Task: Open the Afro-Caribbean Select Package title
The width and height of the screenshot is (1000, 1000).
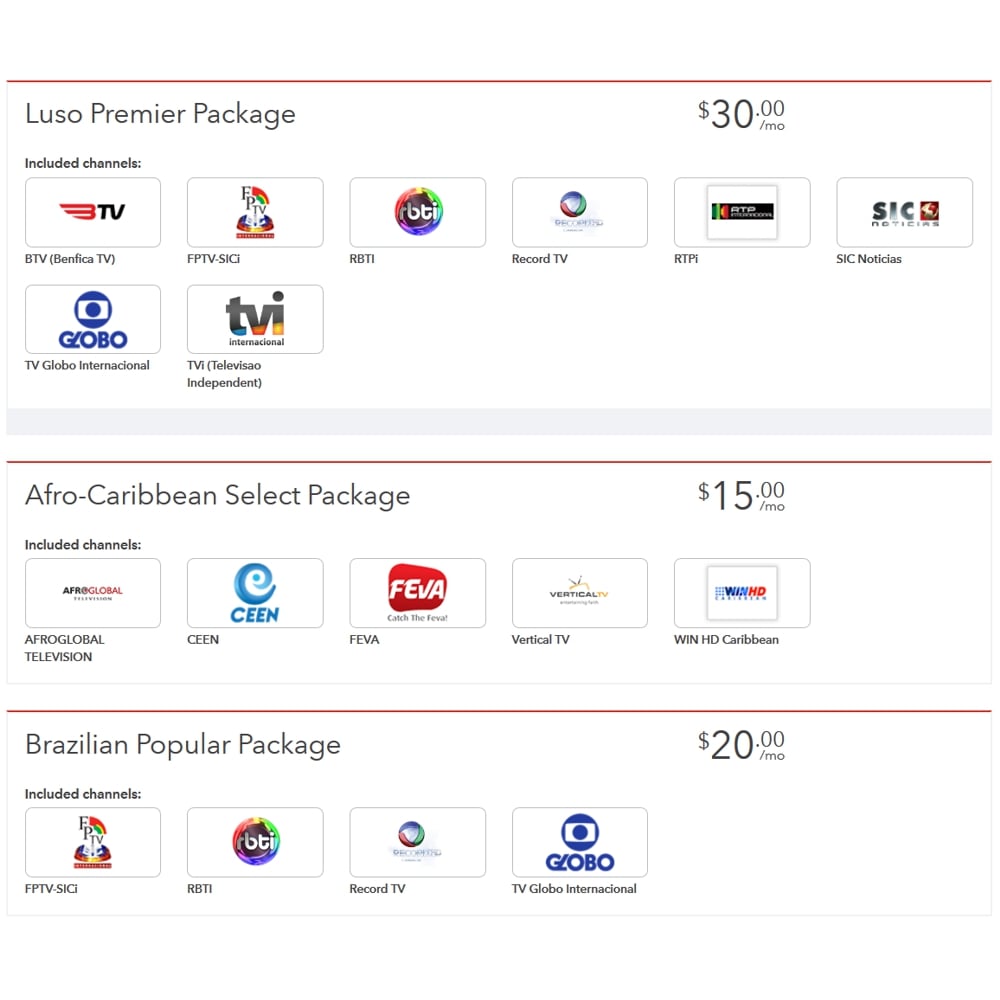Action: point(217,495)
